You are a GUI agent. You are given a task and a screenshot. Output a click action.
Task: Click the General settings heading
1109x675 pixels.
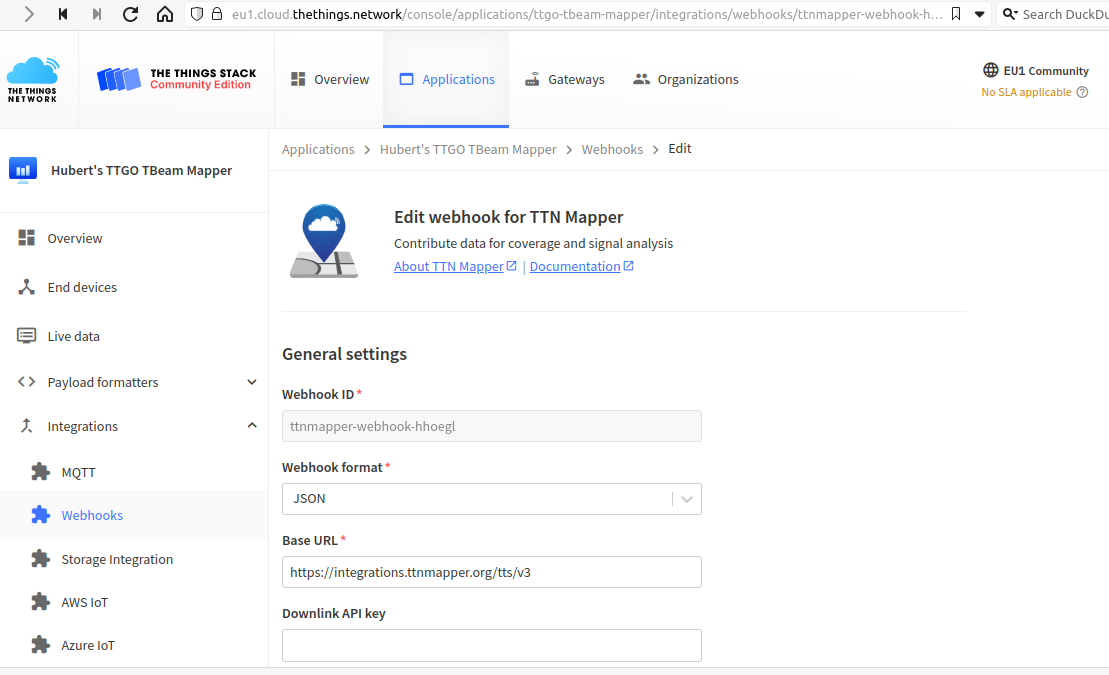(344, 354)
